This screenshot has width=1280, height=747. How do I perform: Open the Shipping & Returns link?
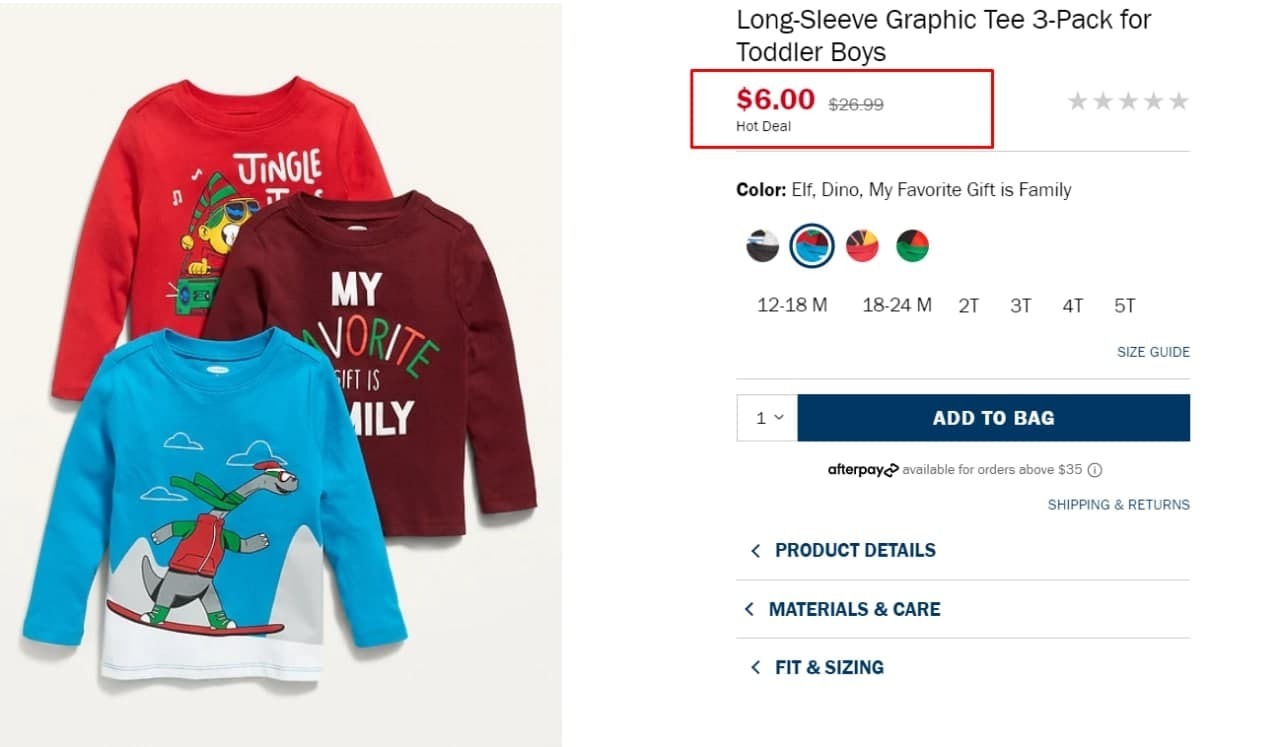(1118, 505)
